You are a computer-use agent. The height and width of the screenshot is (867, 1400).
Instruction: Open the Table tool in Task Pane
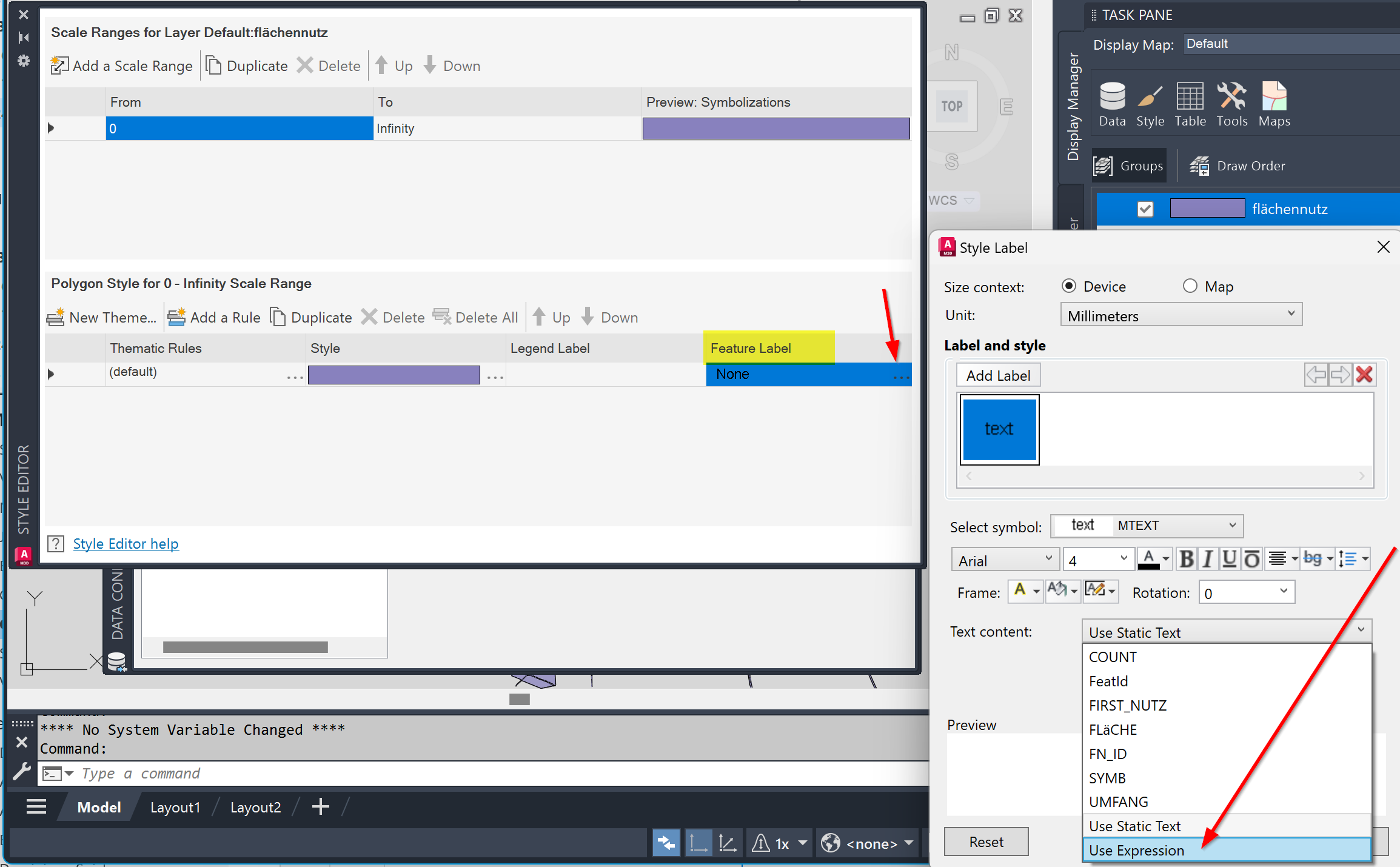[x=1190, y=104]
